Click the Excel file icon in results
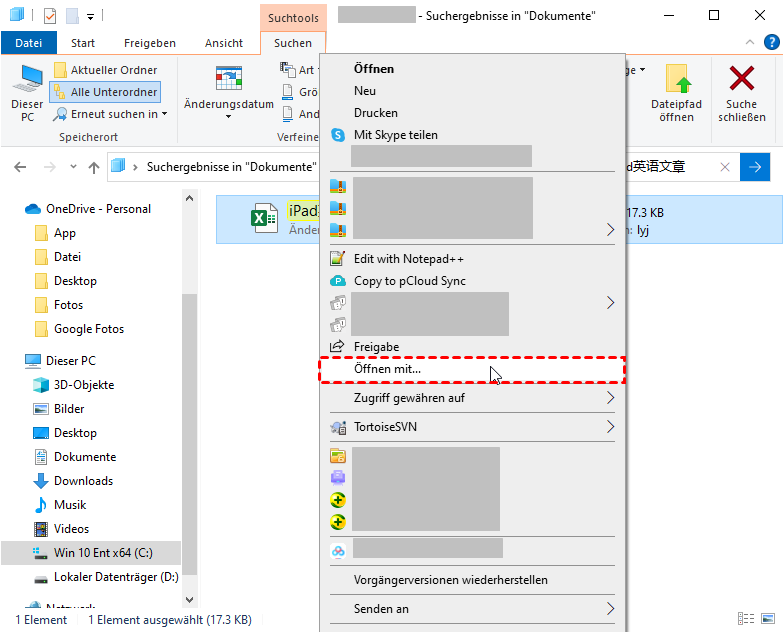784x632 pixels. pyautogui.click(x=264, y=218)
